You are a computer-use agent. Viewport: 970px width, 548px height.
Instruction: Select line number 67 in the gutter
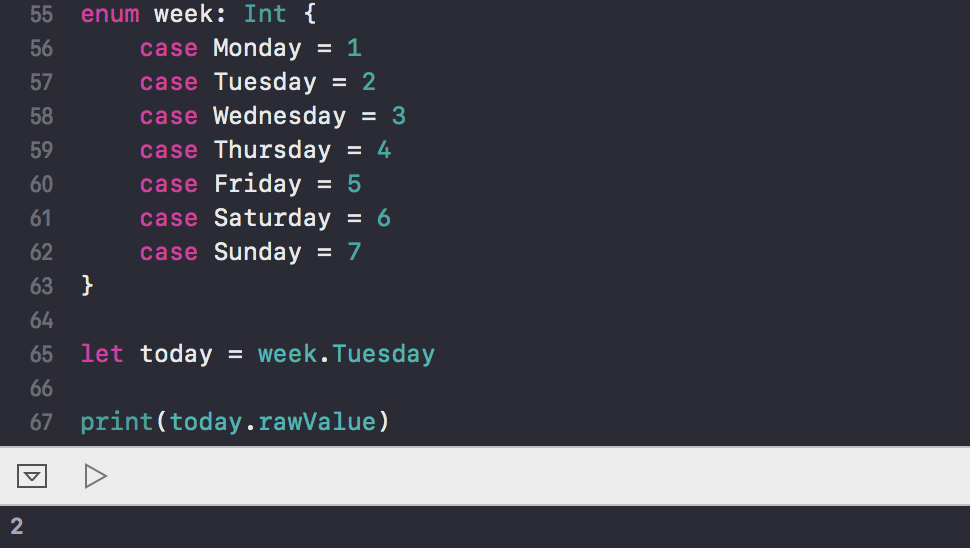coord(41,422)
